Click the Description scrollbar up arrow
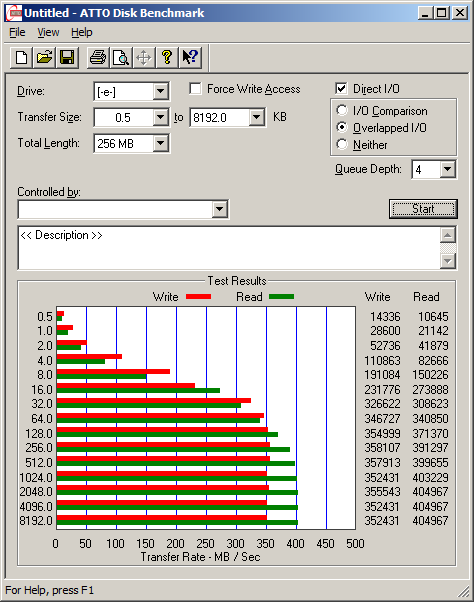Screen dimensions: 474x602 point(448,235)
